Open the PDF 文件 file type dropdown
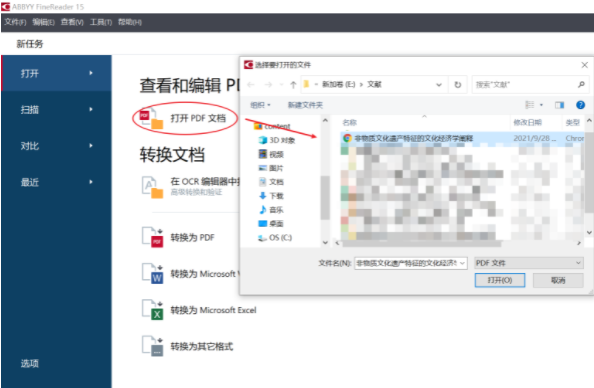The height and width of the screenshot is (388, 594). point(528,263)
